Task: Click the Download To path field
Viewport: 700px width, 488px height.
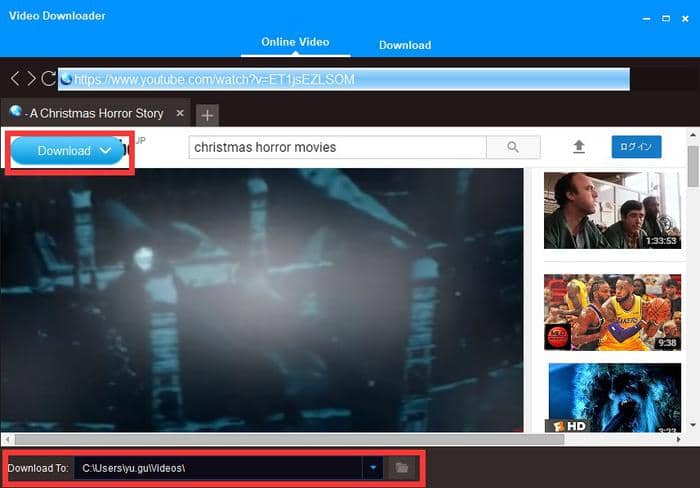Action: [218, 468]
